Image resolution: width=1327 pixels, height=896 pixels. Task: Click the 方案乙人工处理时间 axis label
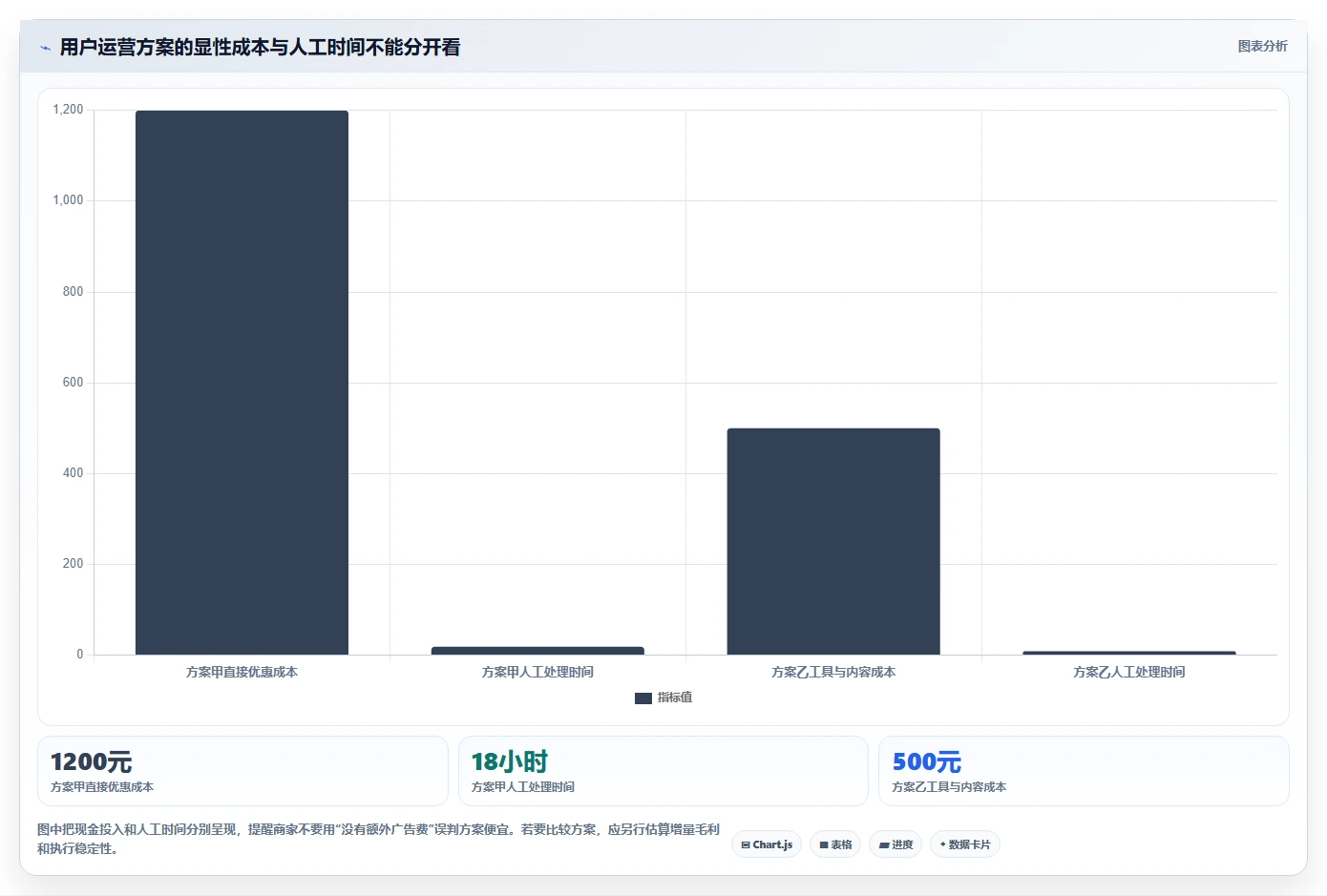coord(1129,672)
